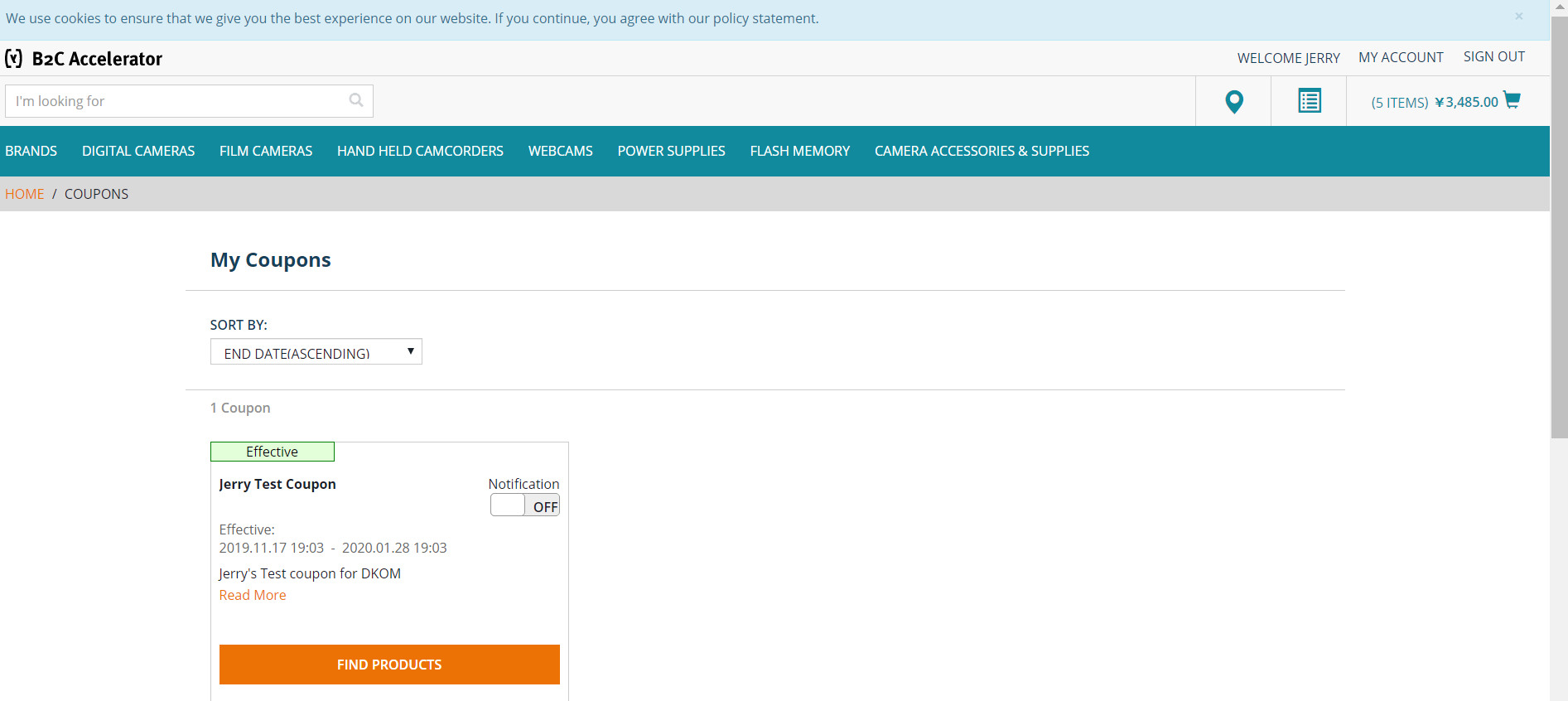The height and width of the screenshot is (701, 1568).
Task: Click the Sign Out link
Action: [1493, 56]
